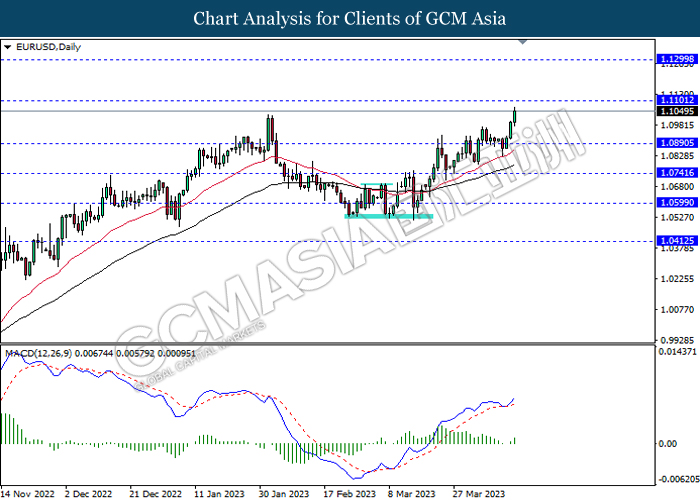Click the 8 Mar 2023 date label
Screen dimensions: 700x500
(411, 494)
